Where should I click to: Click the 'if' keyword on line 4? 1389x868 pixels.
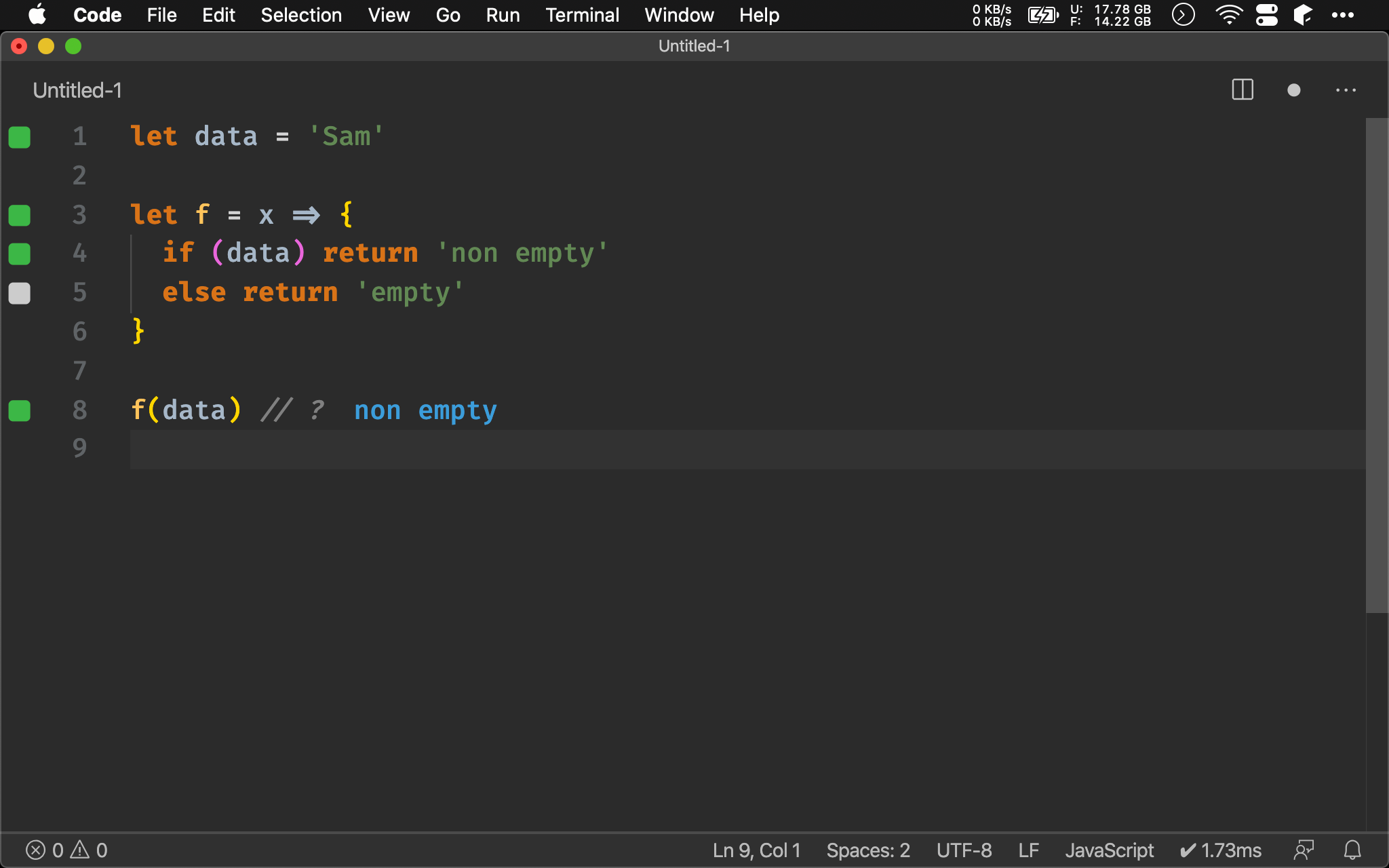click(178, 253)
